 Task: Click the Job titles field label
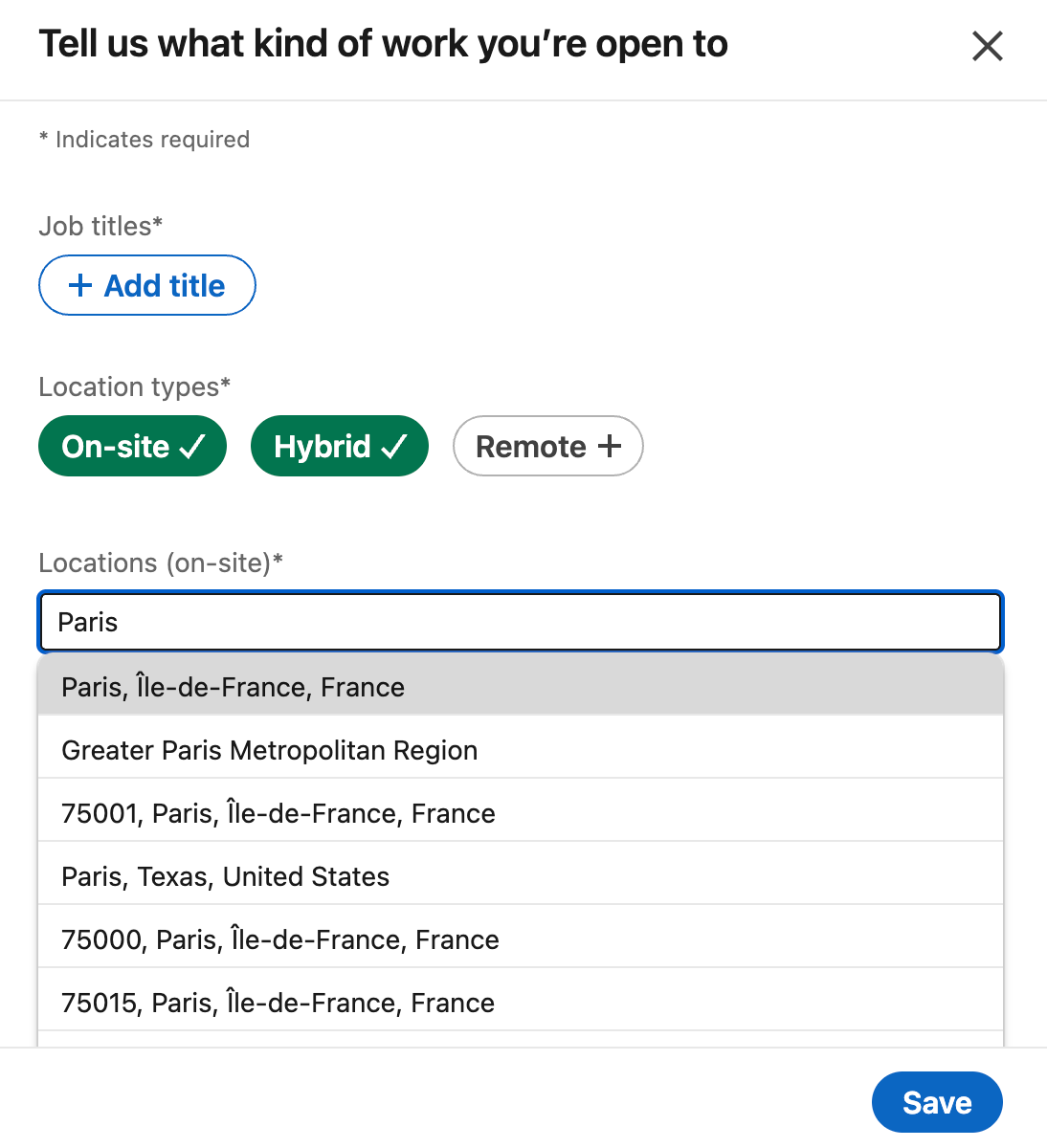(100, 226)
